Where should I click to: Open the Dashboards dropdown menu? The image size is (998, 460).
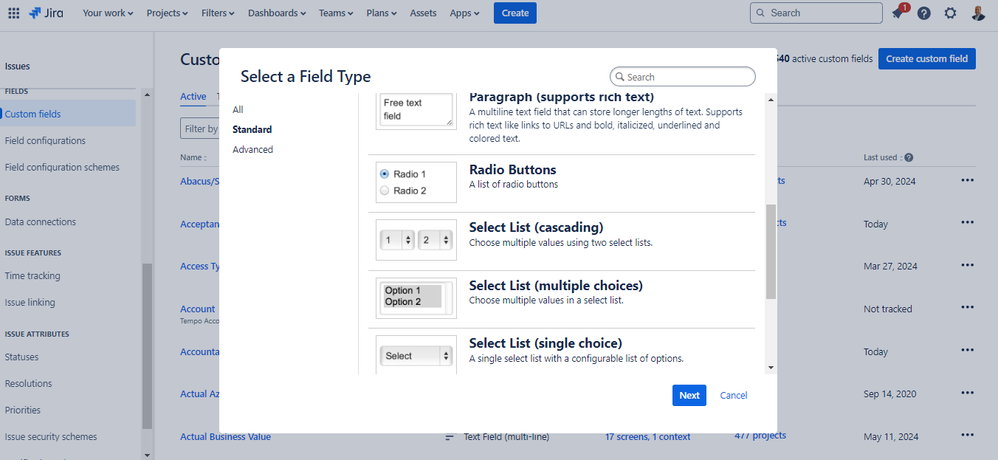click(x=273, y=13)
